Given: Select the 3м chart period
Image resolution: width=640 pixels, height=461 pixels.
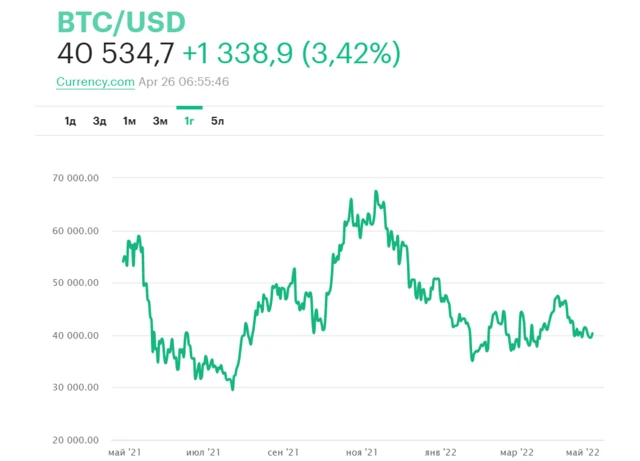Looking at the screenshot, I should coord(160,121).
